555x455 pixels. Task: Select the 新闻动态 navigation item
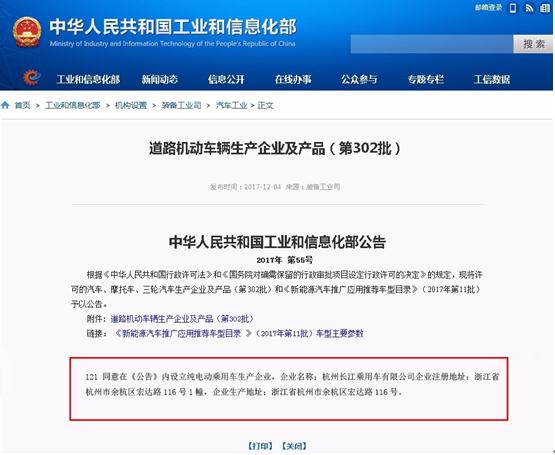pyautogui.click(x=160, y=79)
